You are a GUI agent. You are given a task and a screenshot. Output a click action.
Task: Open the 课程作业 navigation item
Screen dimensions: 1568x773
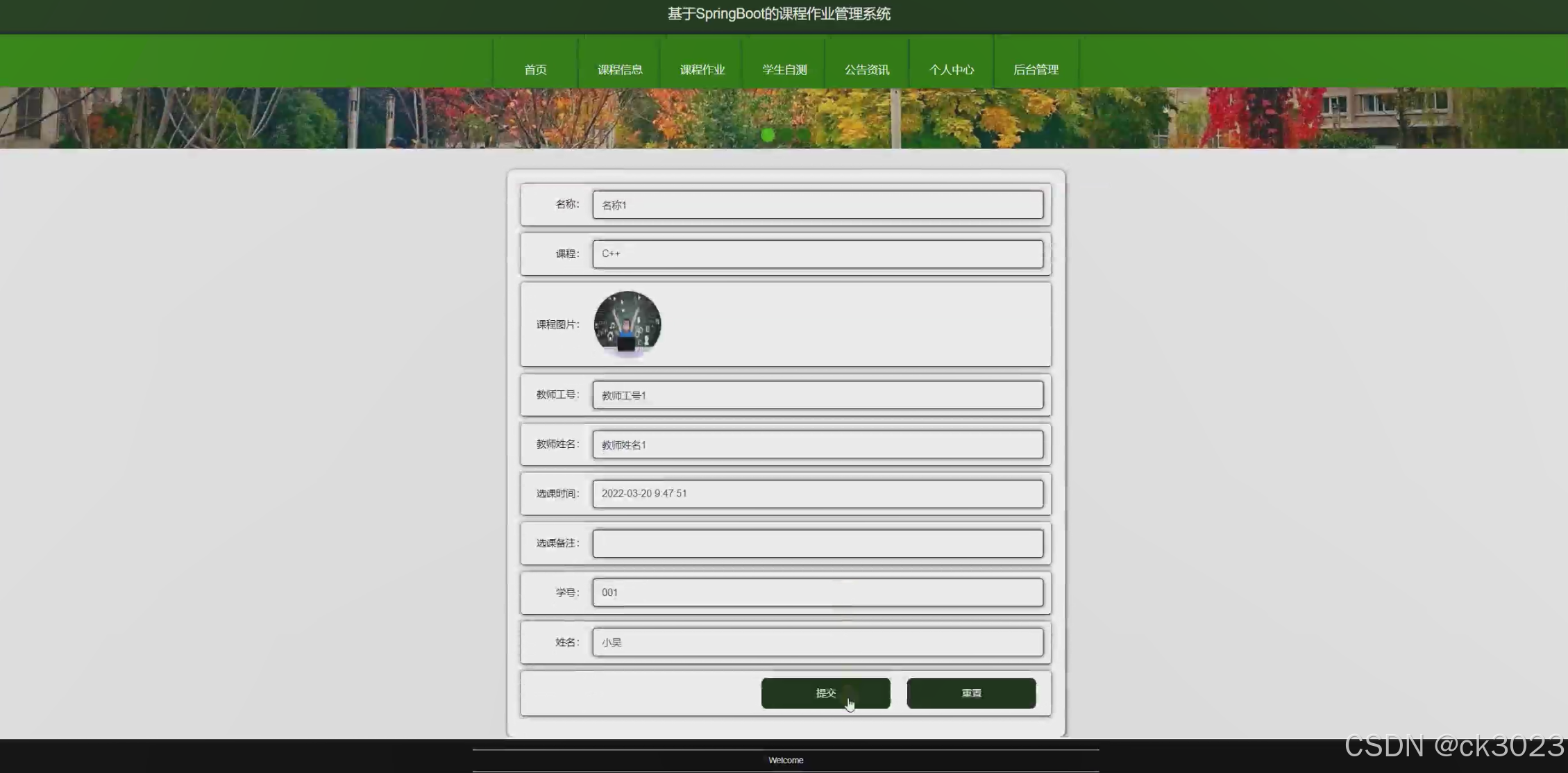(x=702, y=69)
